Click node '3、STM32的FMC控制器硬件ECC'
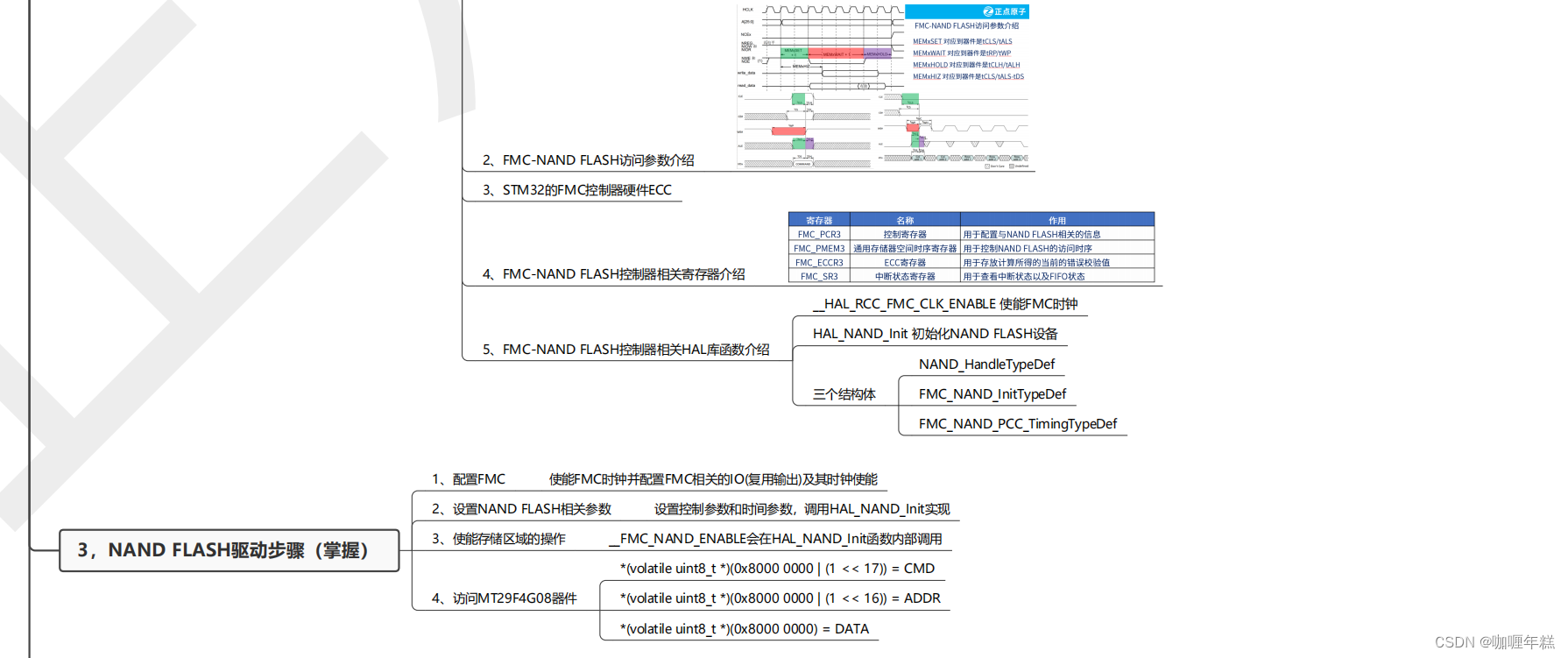This screenshot has width=1568, height=658. pyautogui.click(x=577, y=190)
